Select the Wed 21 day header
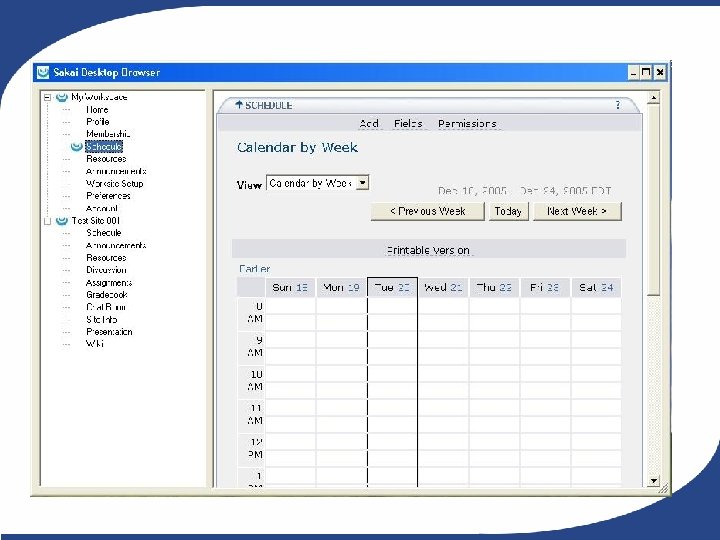Screen dimensions: 720x540 click(x=443, y=287)
